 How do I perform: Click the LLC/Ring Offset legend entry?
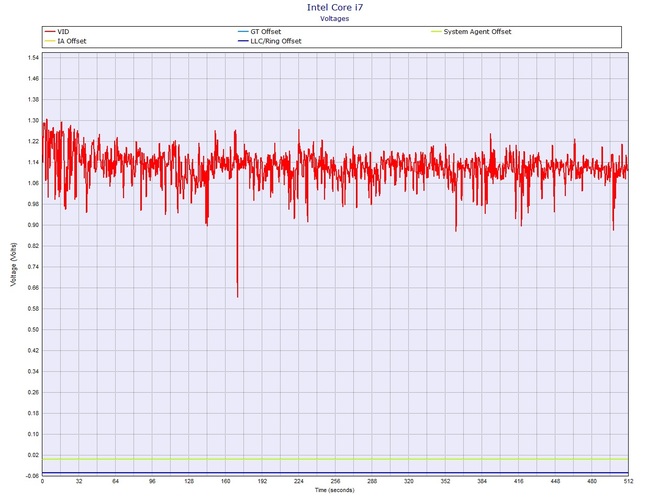click(x=270, y=41)
